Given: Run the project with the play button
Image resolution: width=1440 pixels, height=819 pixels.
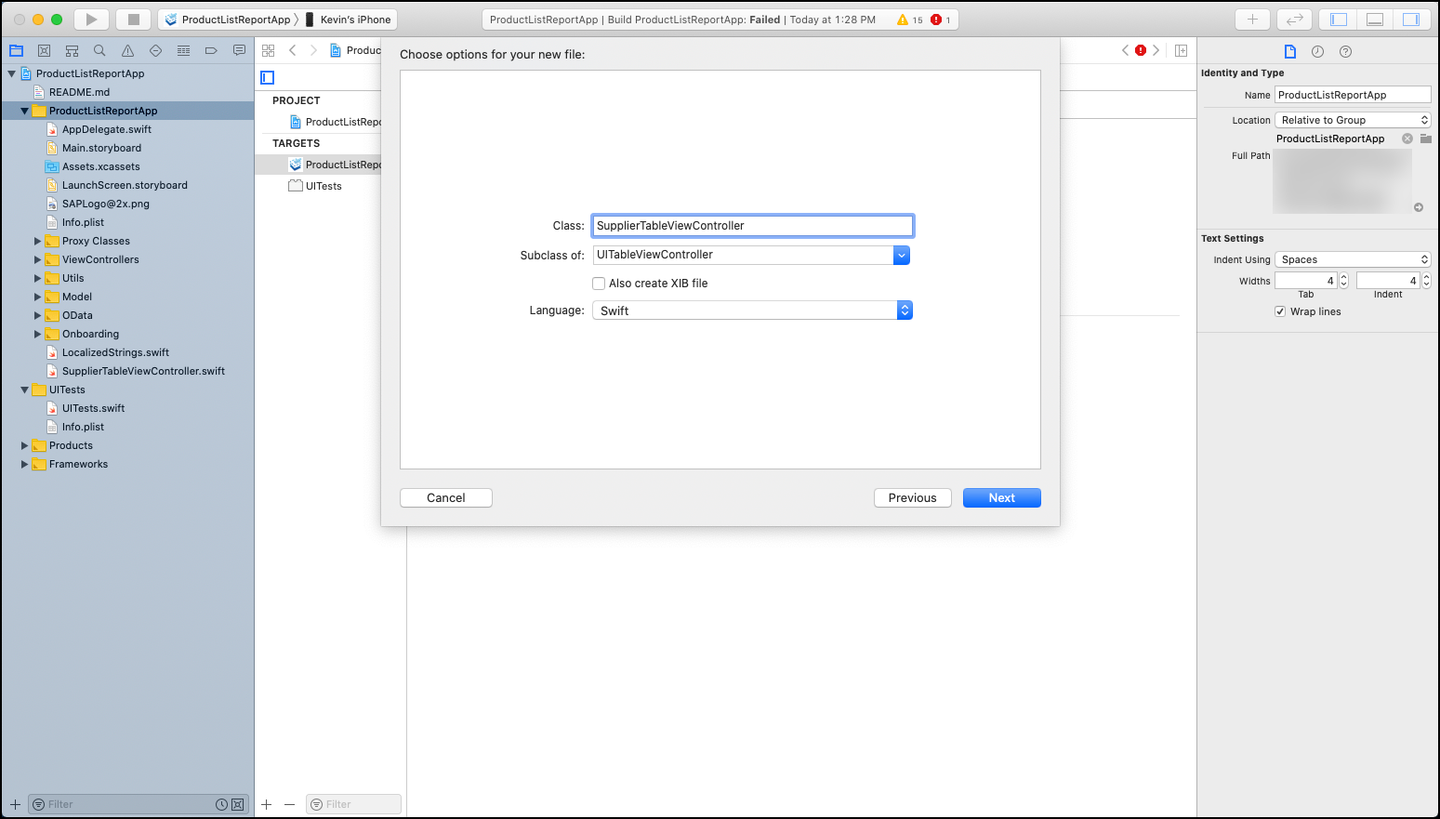Looking at the screenshot, I should [91, 19].
